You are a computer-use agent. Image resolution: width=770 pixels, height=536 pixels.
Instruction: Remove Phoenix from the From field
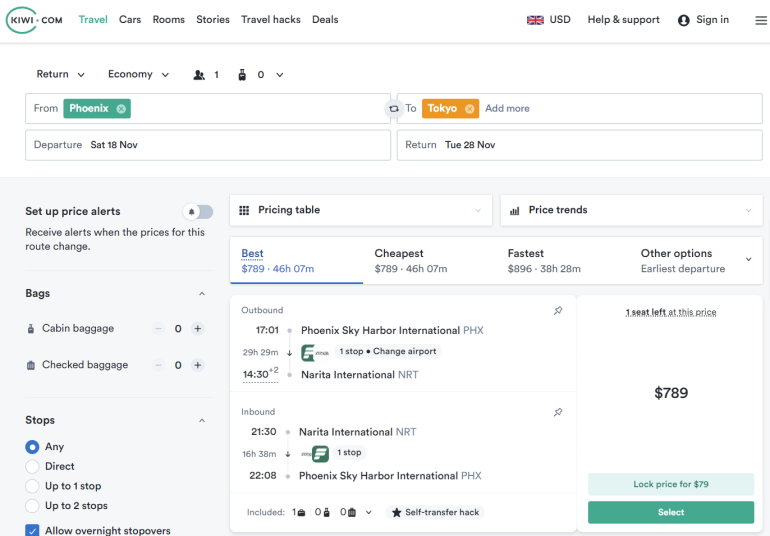tap(121, 109)
